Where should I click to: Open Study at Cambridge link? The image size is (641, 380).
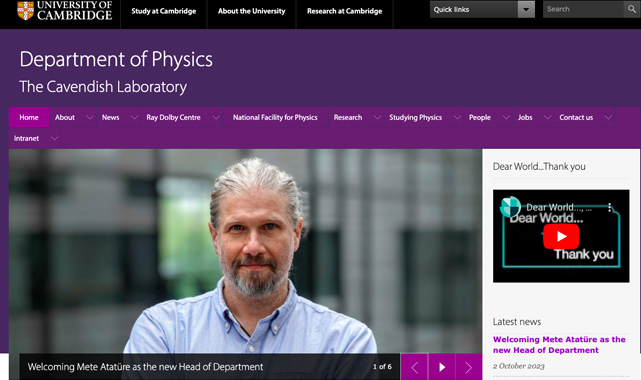pos(164,11)
